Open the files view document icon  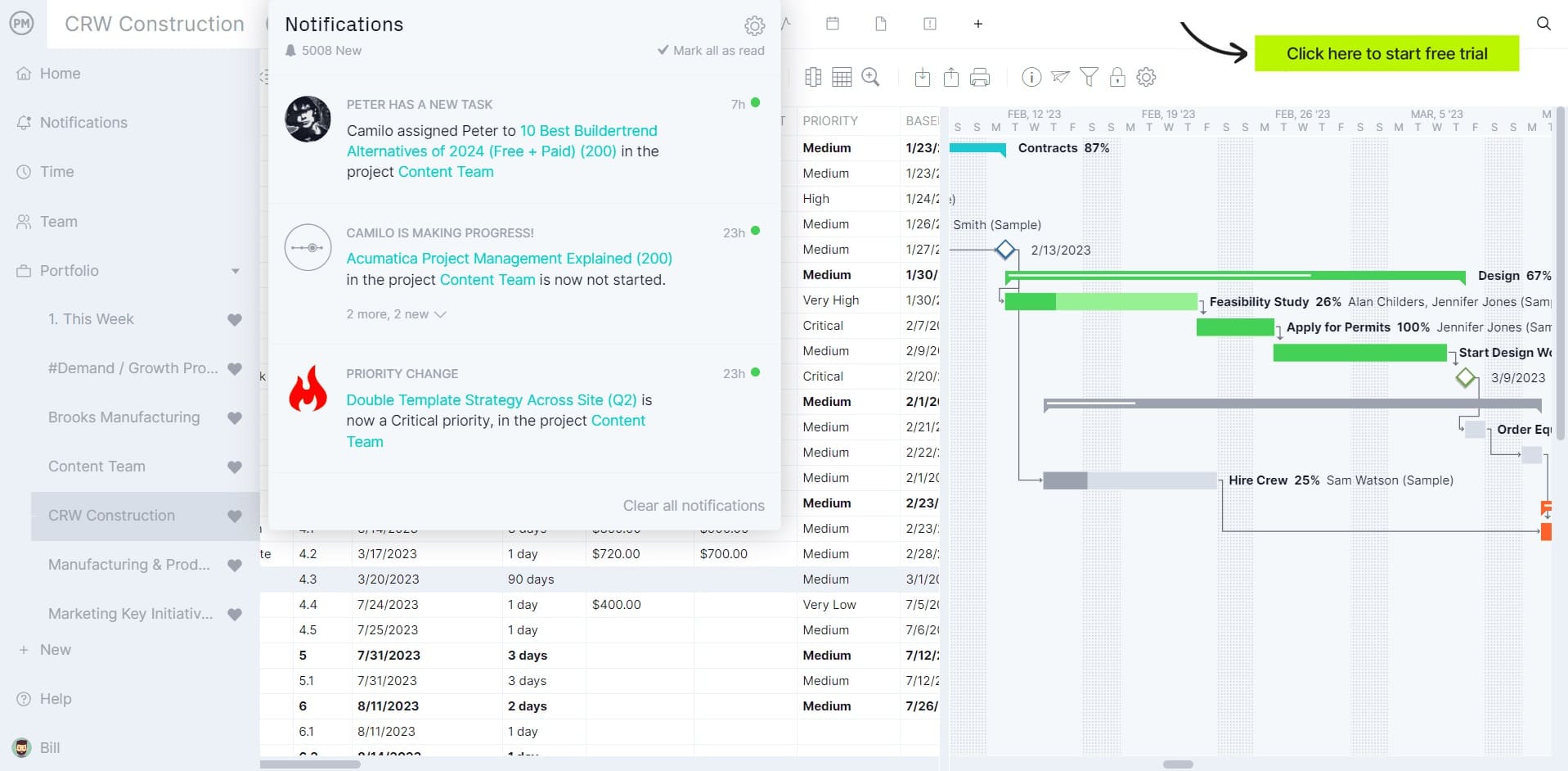point(881,24)
